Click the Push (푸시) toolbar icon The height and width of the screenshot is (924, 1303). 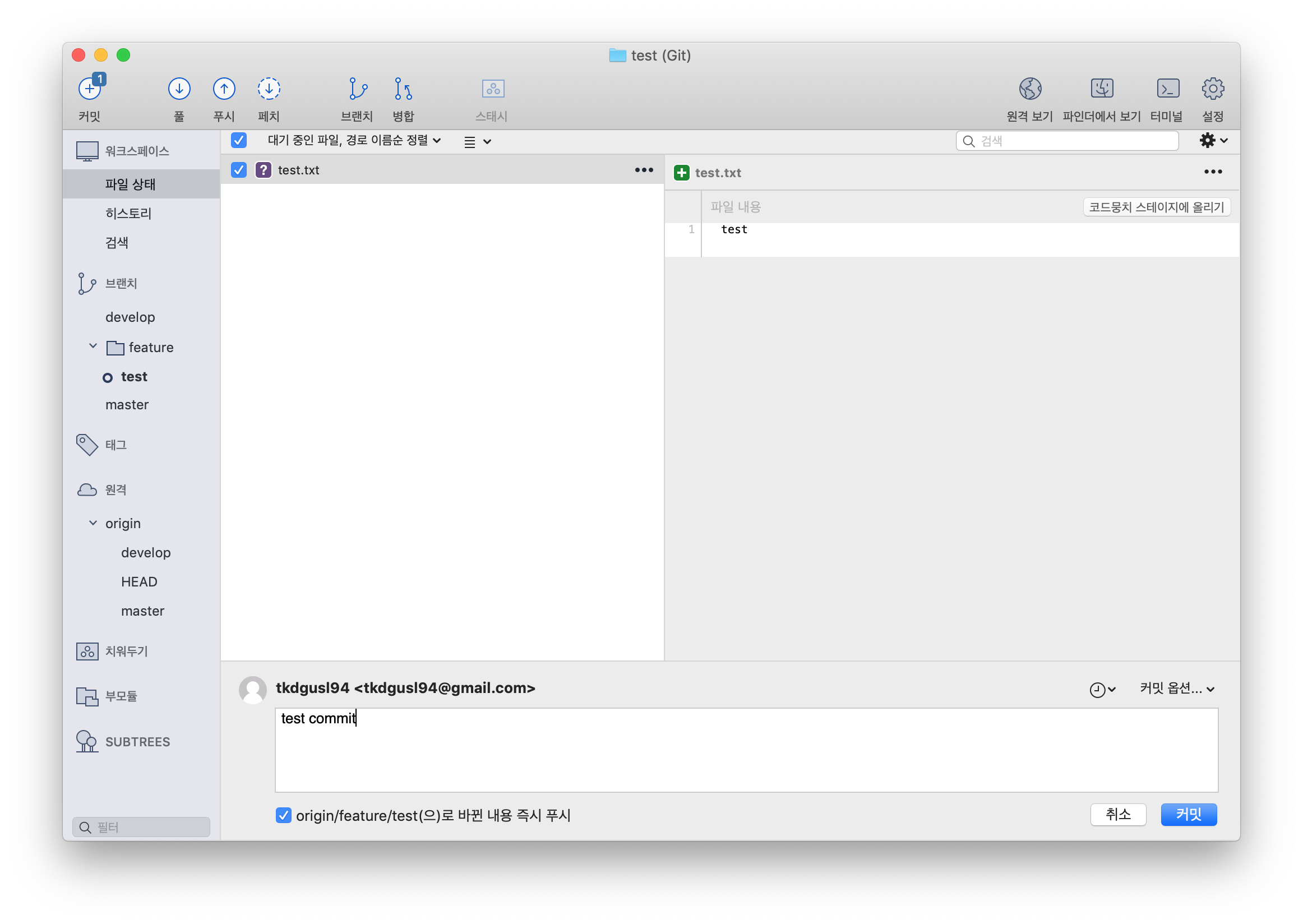224,89
